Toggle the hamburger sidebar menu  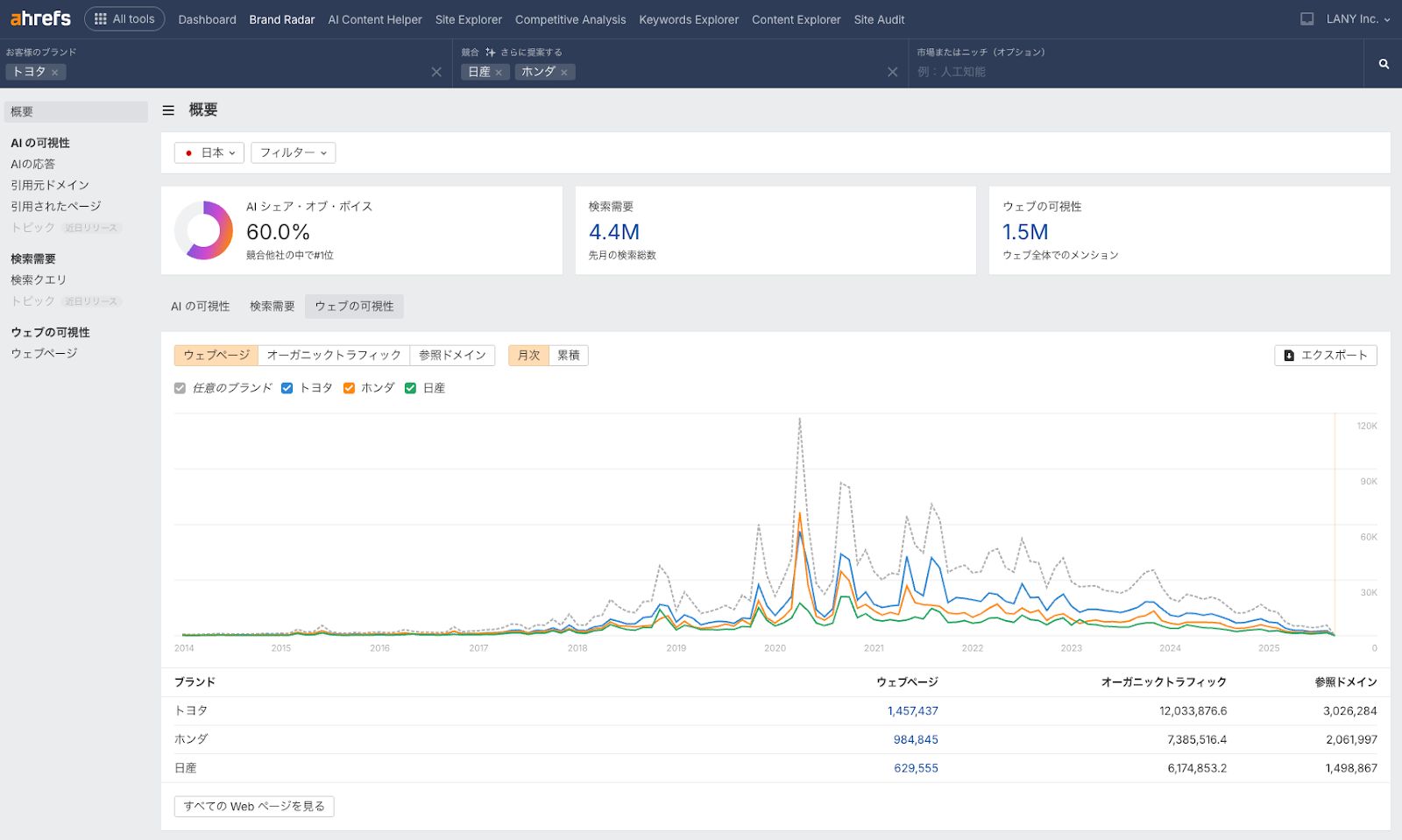[x=168, y=110]
